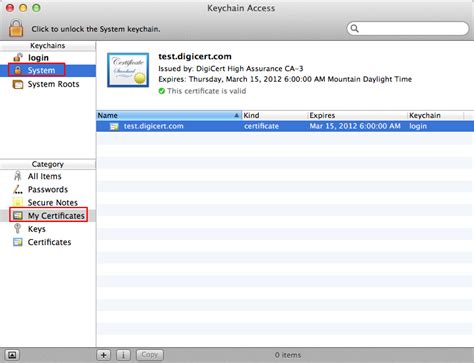
Task: Click the Copy button
Action: click(x=150, y=355)
